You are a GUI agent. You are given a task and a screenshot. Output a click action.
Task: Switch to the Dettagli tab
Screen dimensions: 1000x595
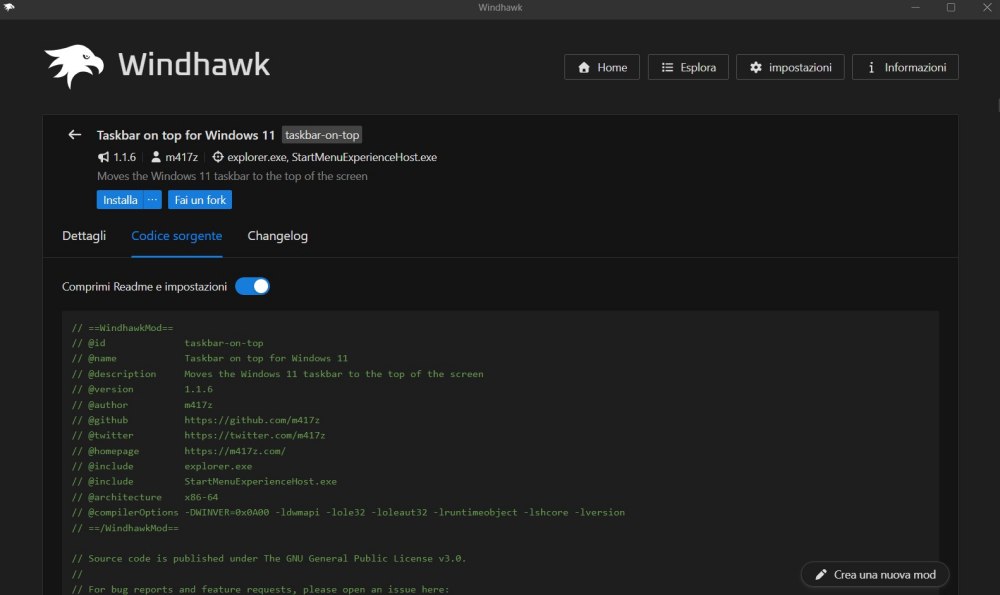pos(84,236)
